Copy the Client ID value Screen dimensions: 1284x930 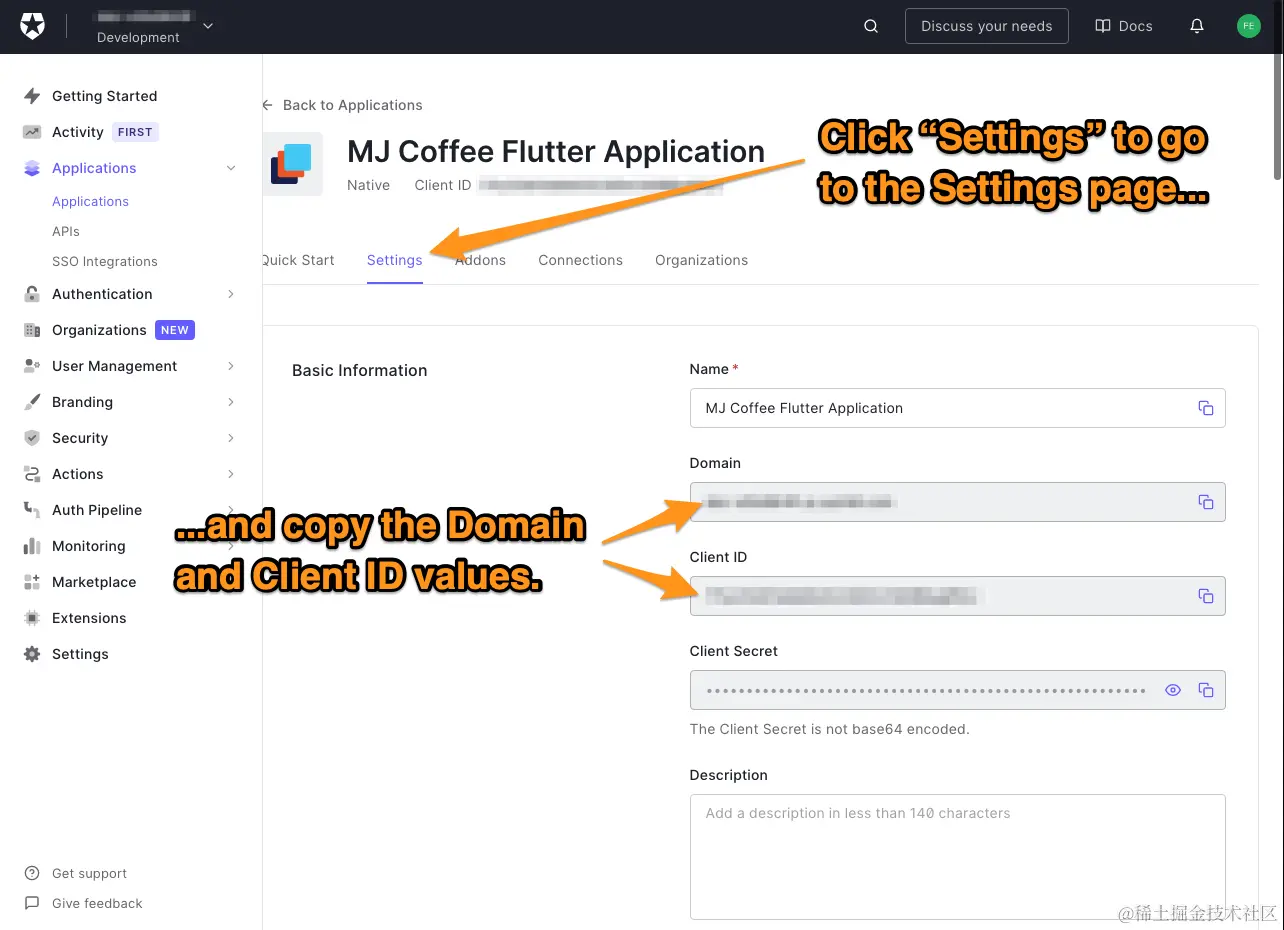pyautogui.click(x=1205, y=596)
